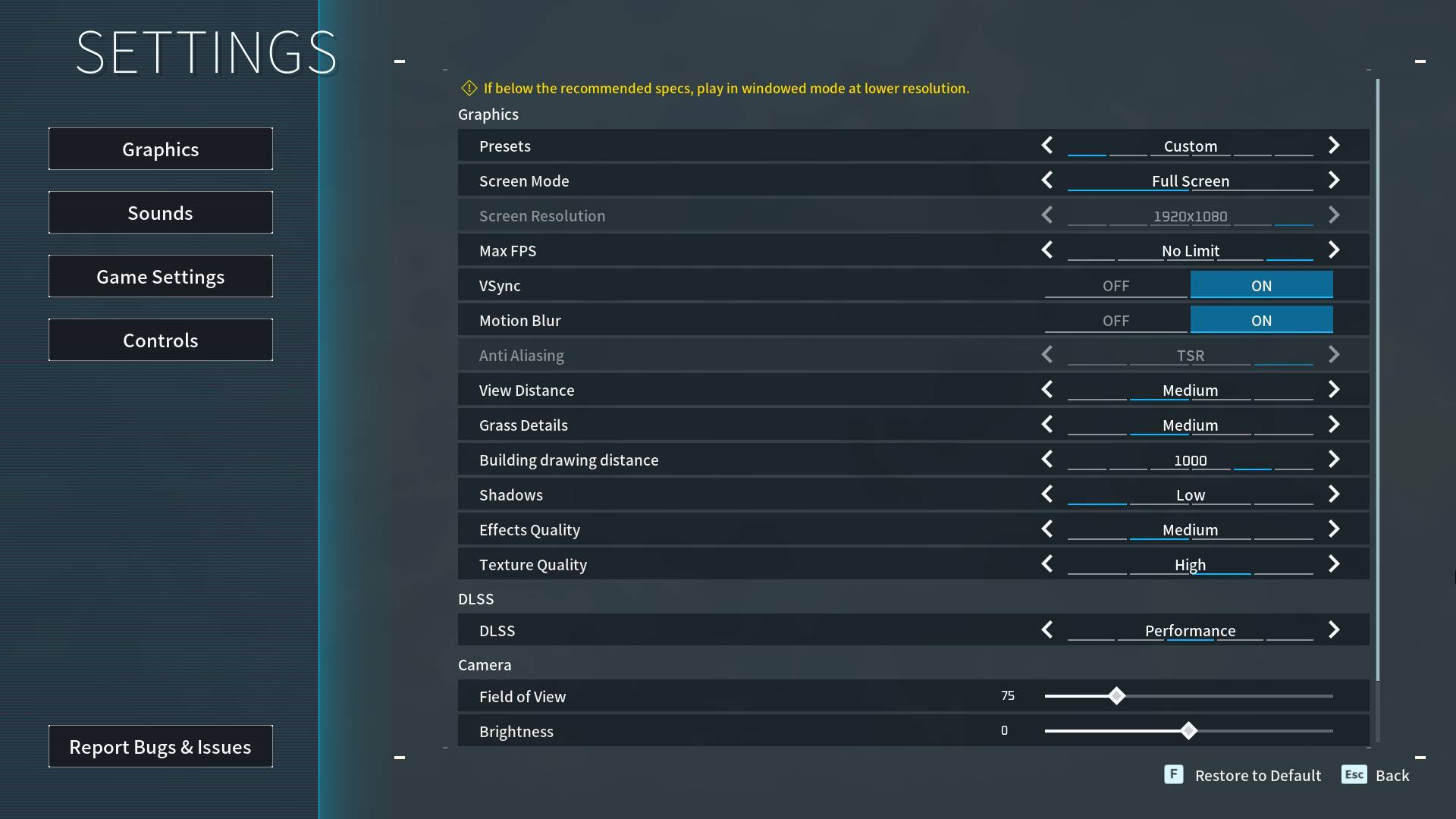Image resolution: width=1456 pixels, height=819 pixels.
Task: Click the Effects Quality value Medium
Action: 1191,529
